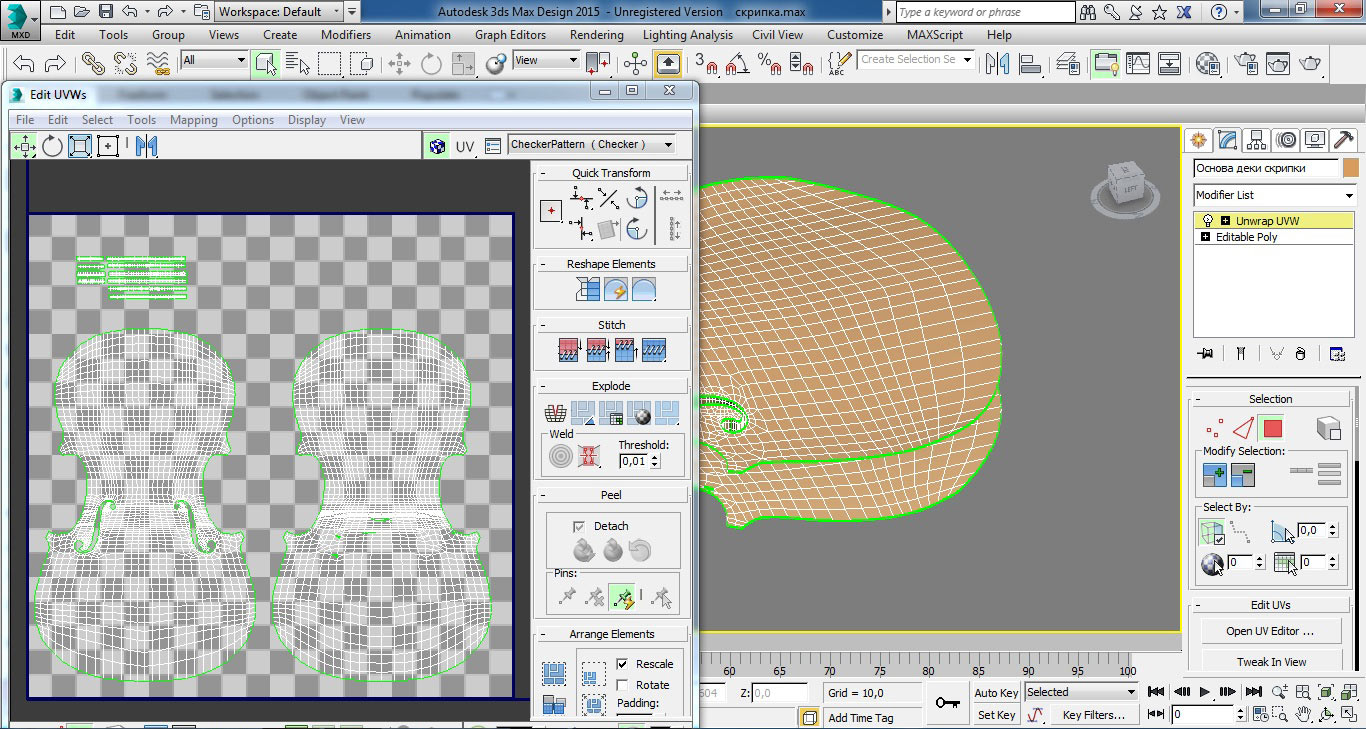
Task: Open the CheckerPattern texture dropdown
Action: coord(592,145)
